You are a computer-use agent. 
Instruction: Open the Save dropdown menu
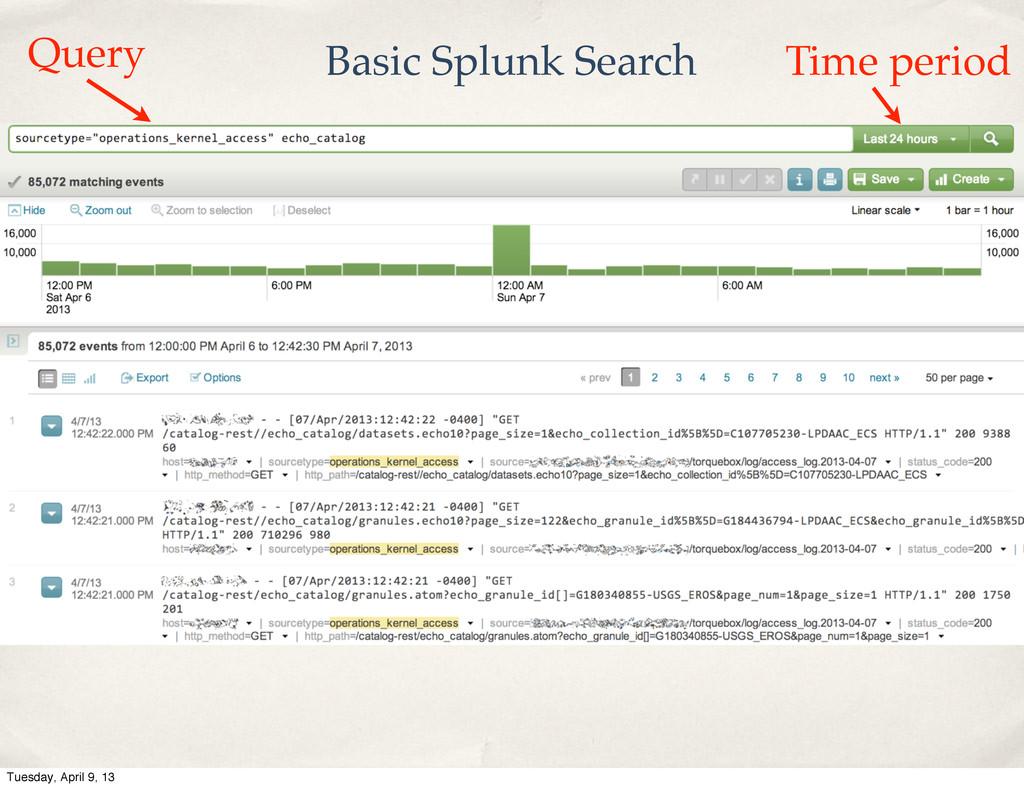click(885, 180)
